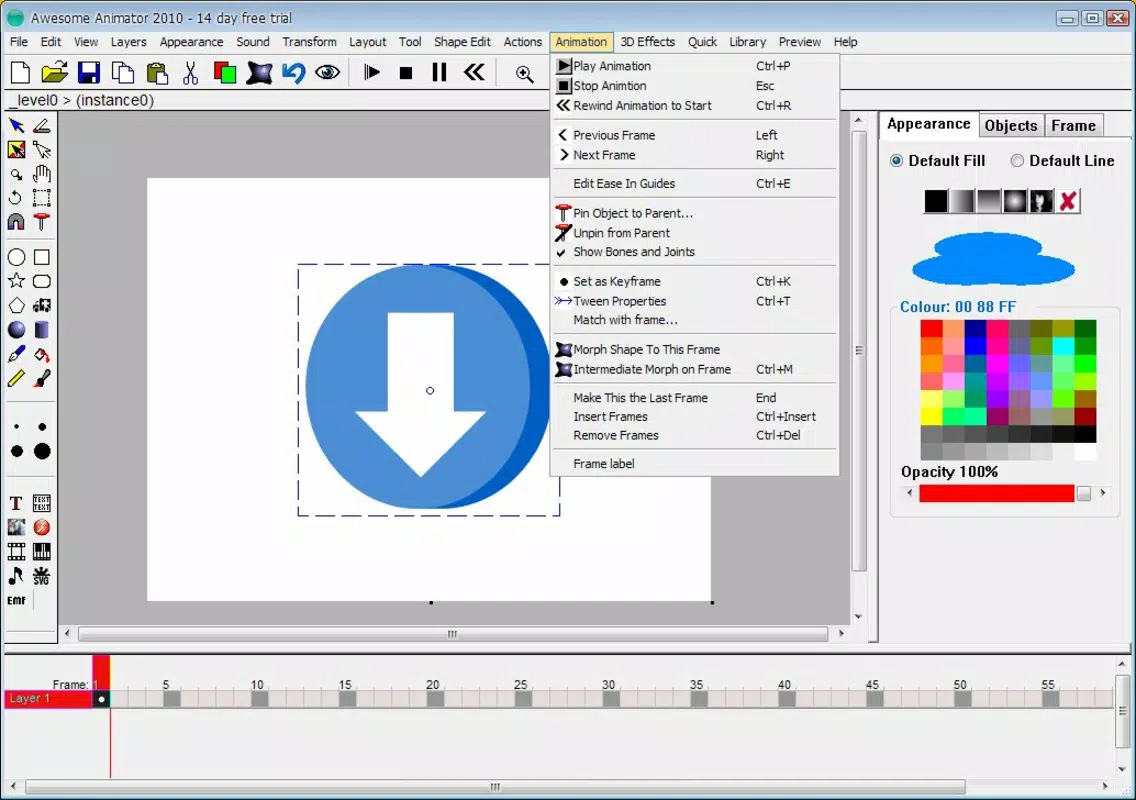1136x800 pixels.
Task: Pick the solid black fill style
Action: (x=935, y=201)
